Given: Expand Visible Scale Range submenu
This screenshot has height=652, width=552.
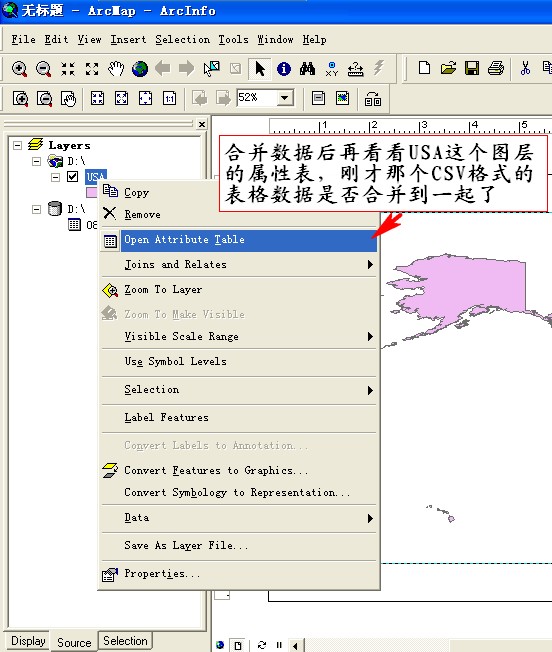Looking at the screenshot, I should (239, 336).
